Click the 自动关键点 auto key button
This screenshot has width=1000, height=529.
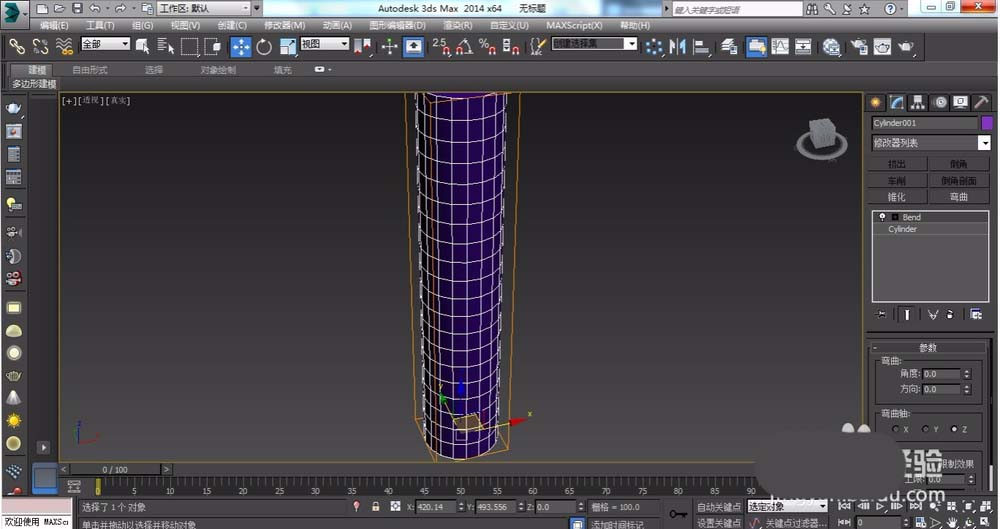click(719, 507)
